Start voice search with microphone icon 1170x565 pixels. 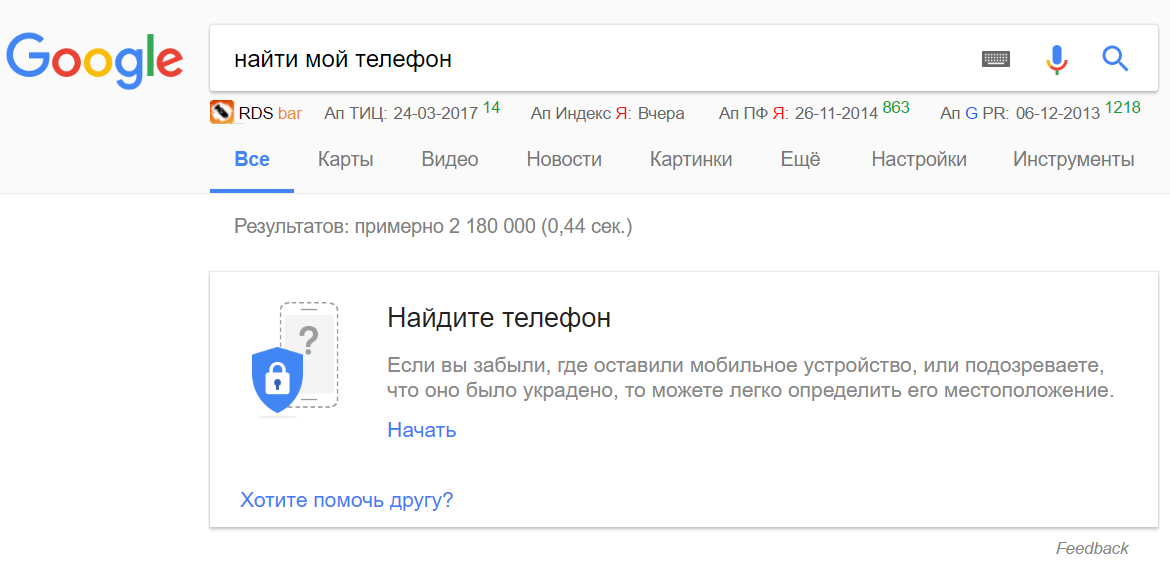click(x=1057, y=59)
